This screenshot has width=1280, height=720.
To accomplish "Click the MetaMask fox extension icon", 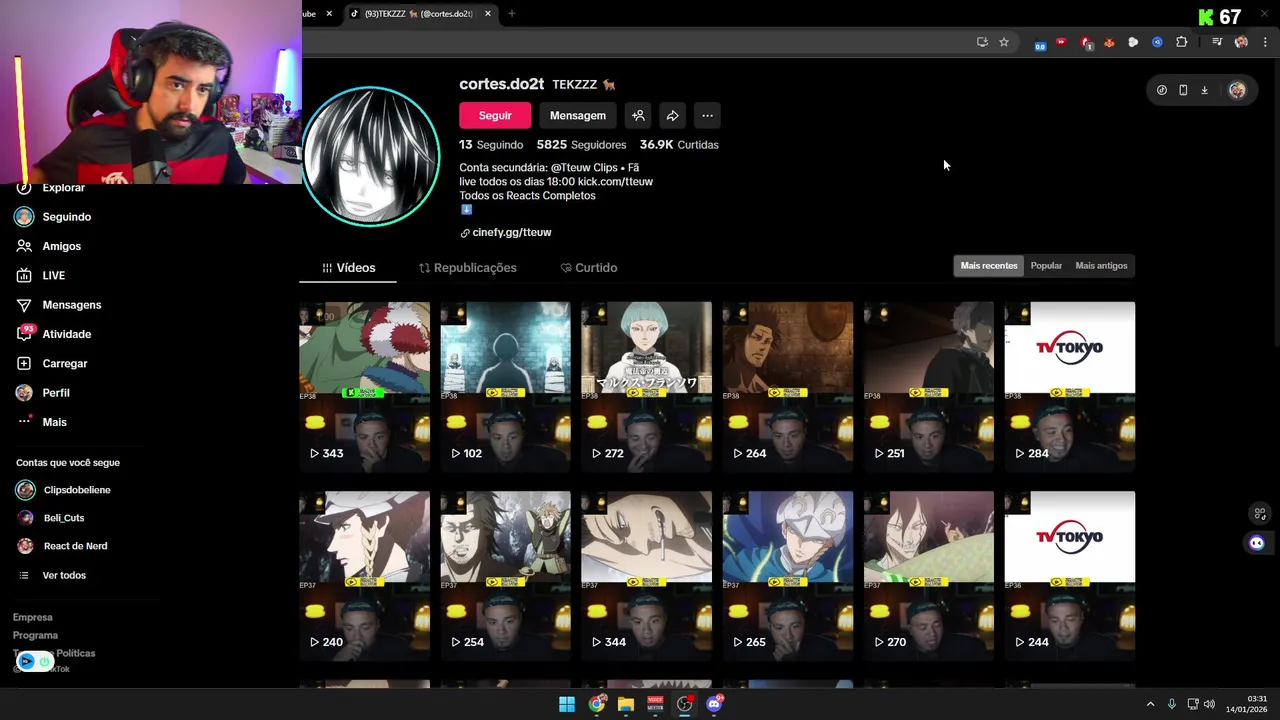I will point(1109,42).
